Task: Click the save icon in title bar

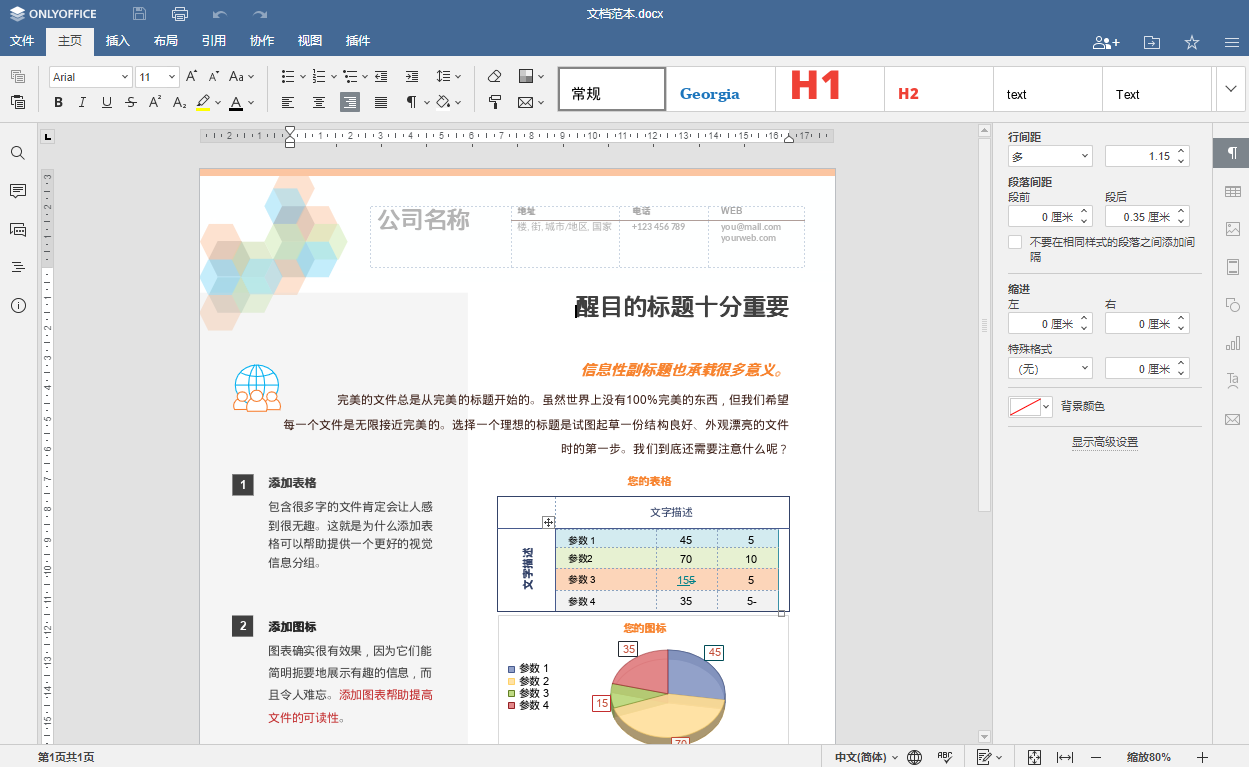Action: [140, 14]
